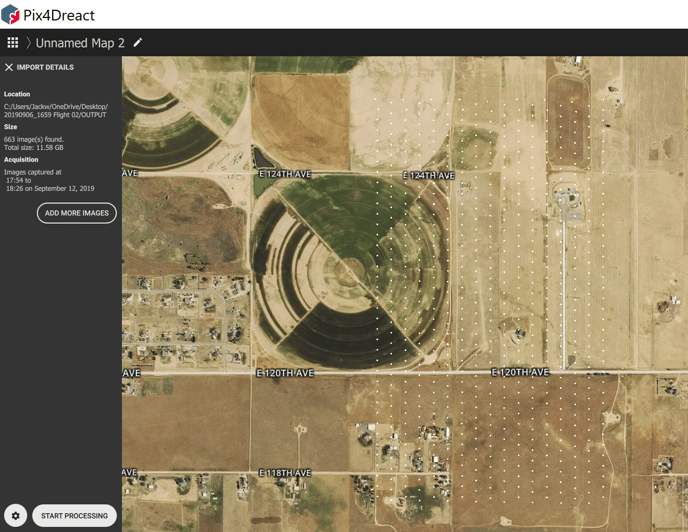This screenshot has height=532, width=688.
Task: Click Add More Images button
Action: point(77,213)
